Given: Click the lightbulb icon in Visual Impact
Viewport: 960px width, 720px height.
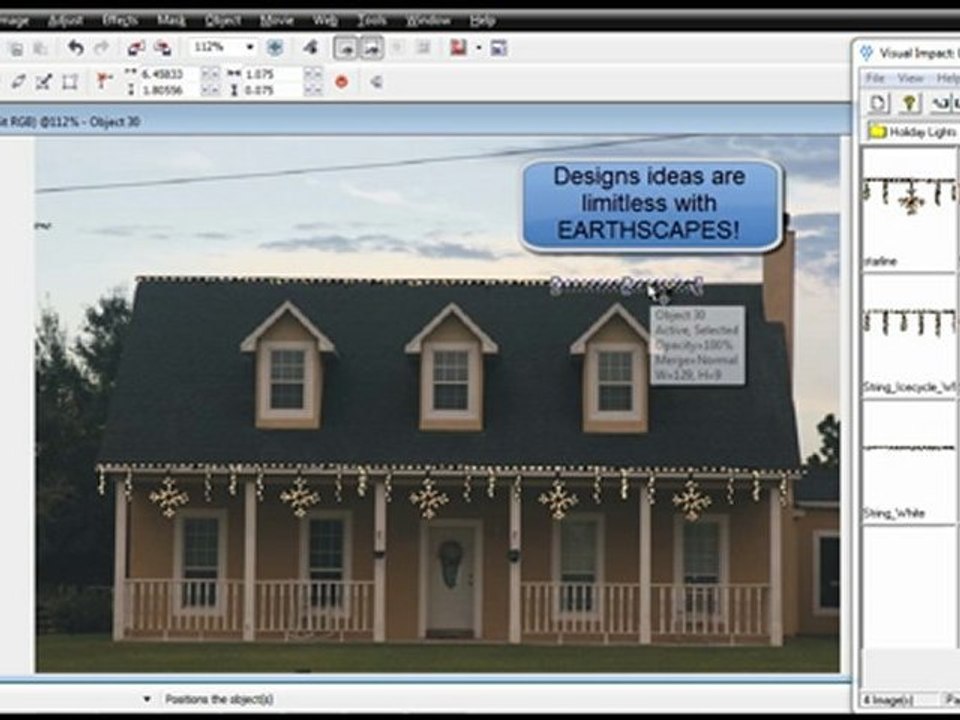Looking at the screenshot, I should tap(909, 103).
